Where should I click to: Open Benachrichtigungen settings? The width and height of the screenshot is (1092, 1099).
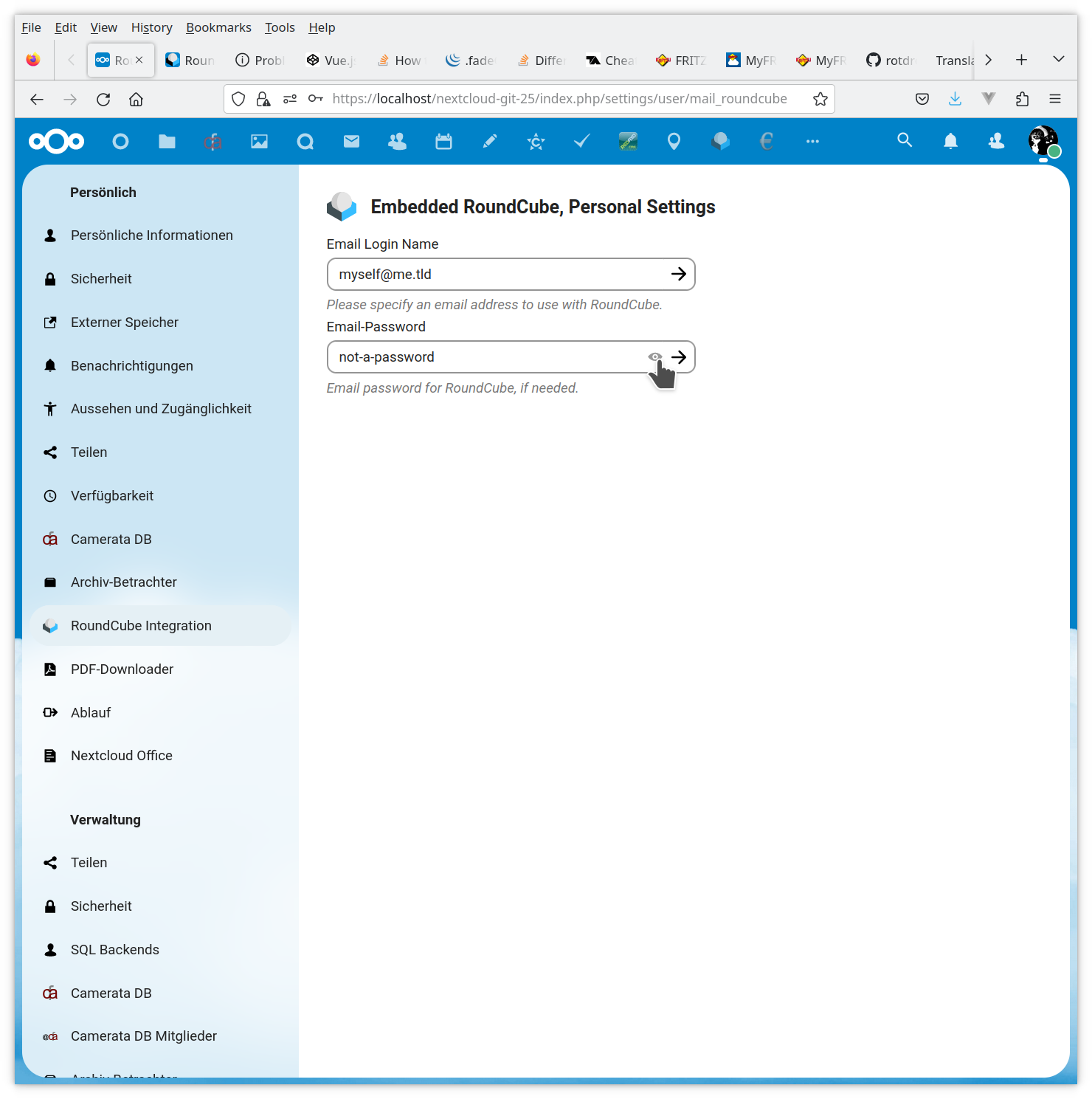(x=160, y=366)
